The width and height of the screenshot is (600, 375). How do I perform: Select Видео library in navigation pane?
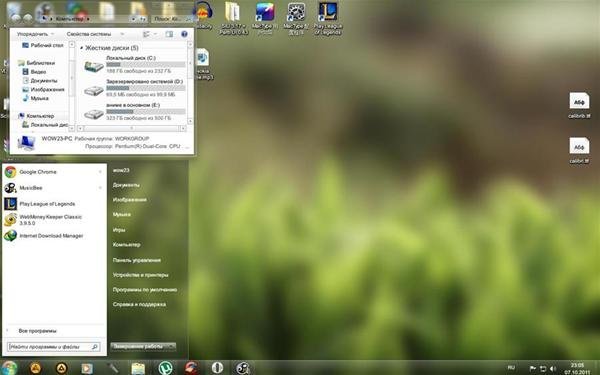pyautogui.click(x=34, y=72)
